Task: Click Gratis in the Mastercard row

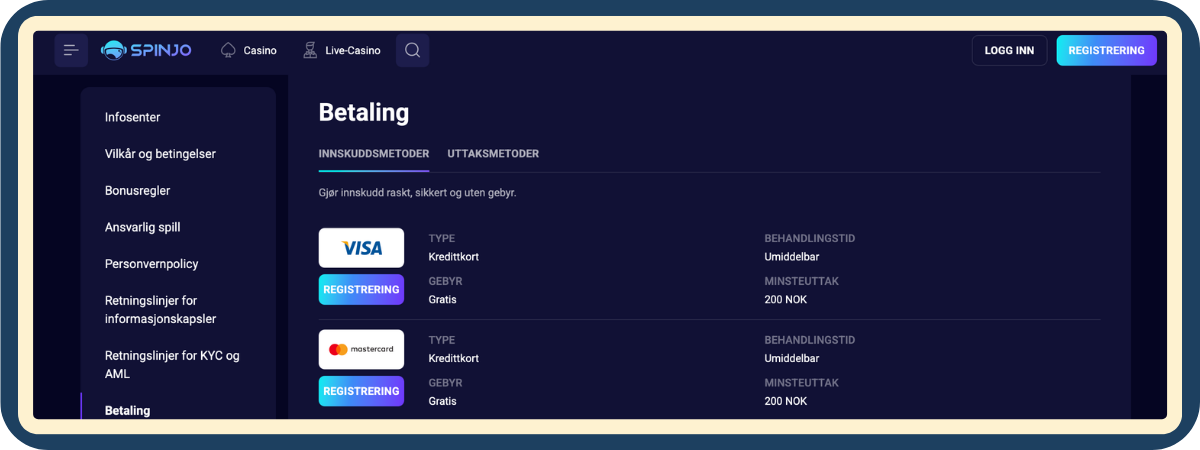Action: click(x=443, y=401)
